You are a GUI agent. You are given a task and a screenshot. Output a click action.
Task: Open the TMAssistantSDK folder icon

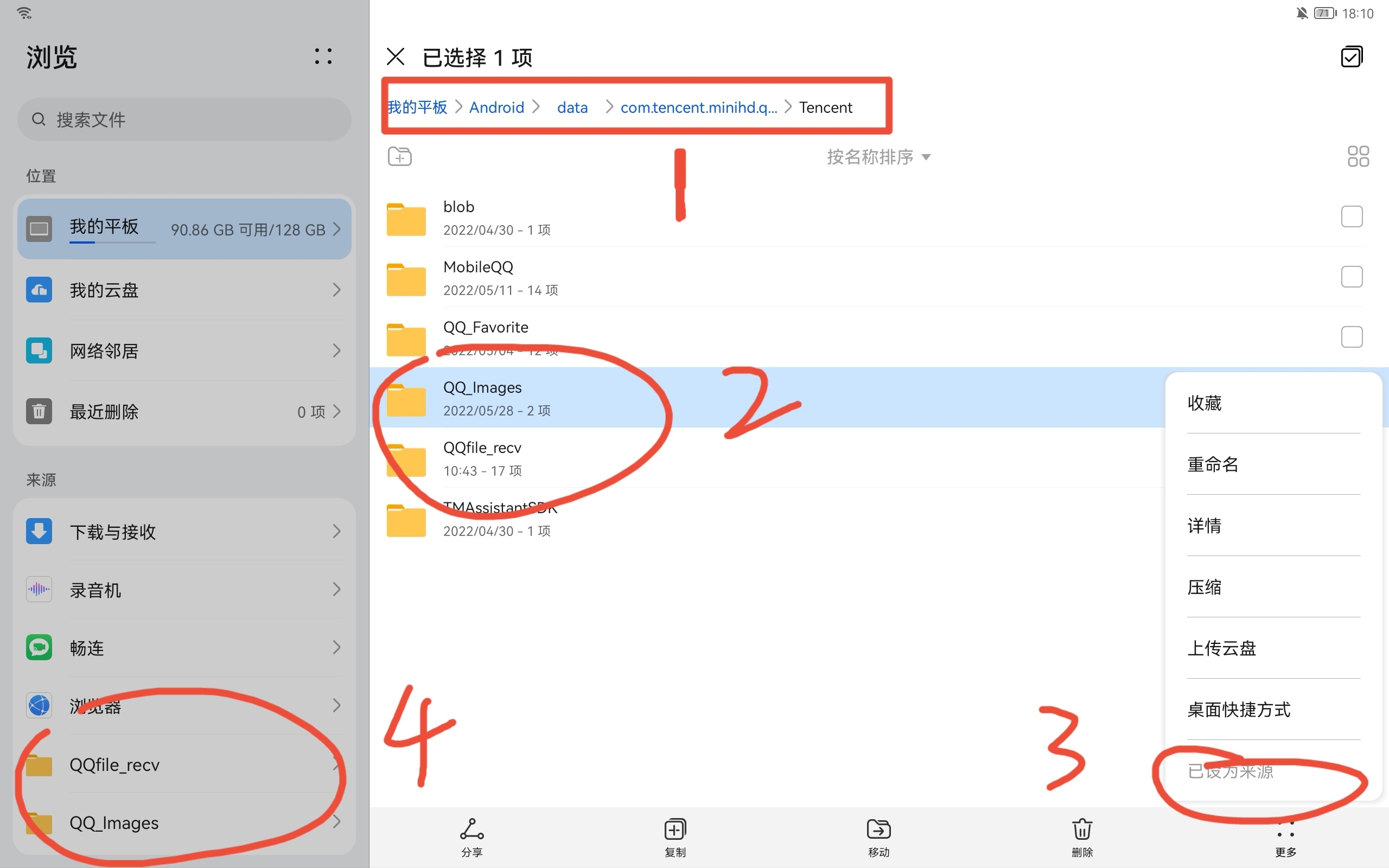(x=406, y=520)
